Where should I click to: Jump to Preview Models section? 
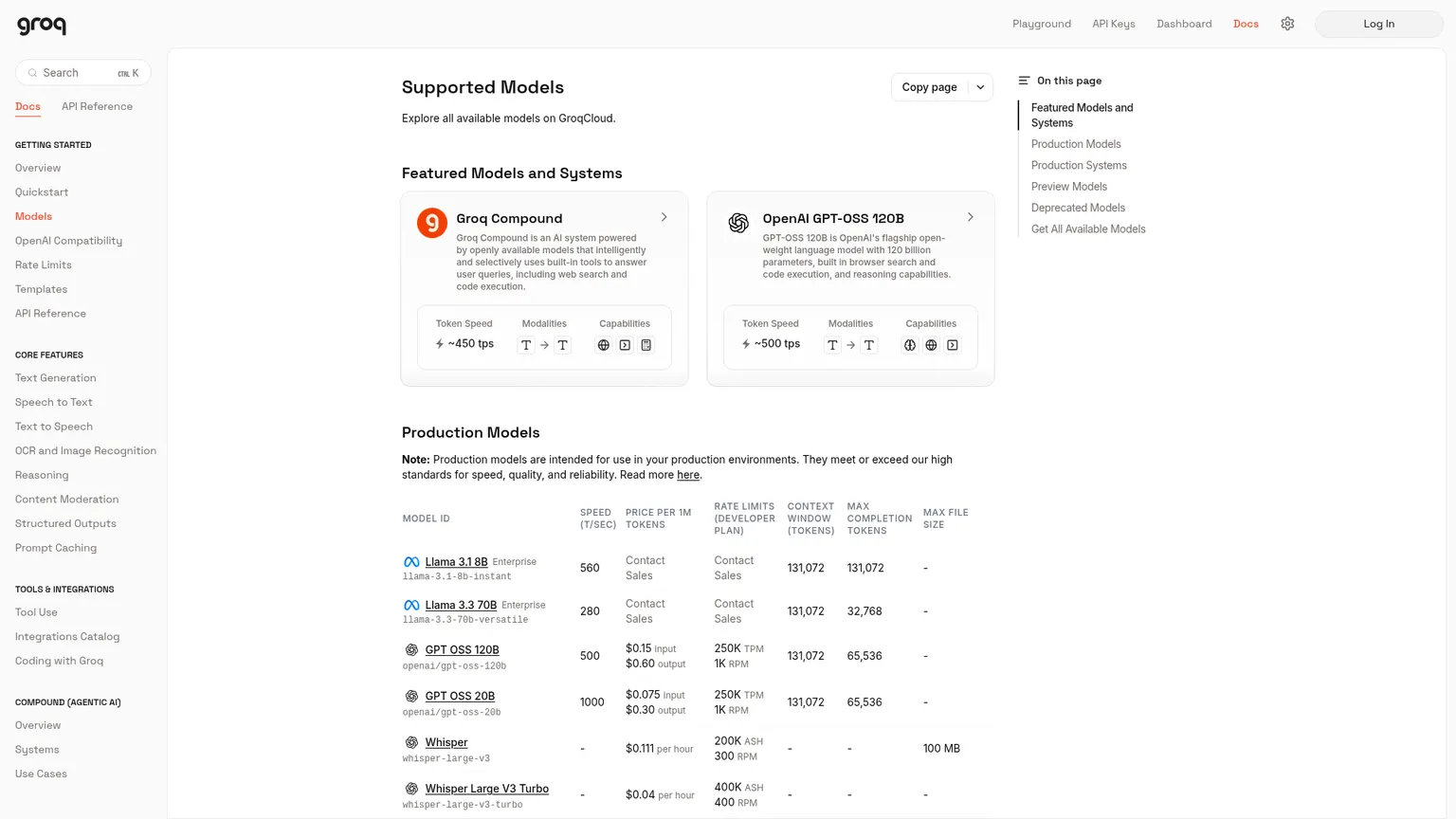[x=1069, y=187]
